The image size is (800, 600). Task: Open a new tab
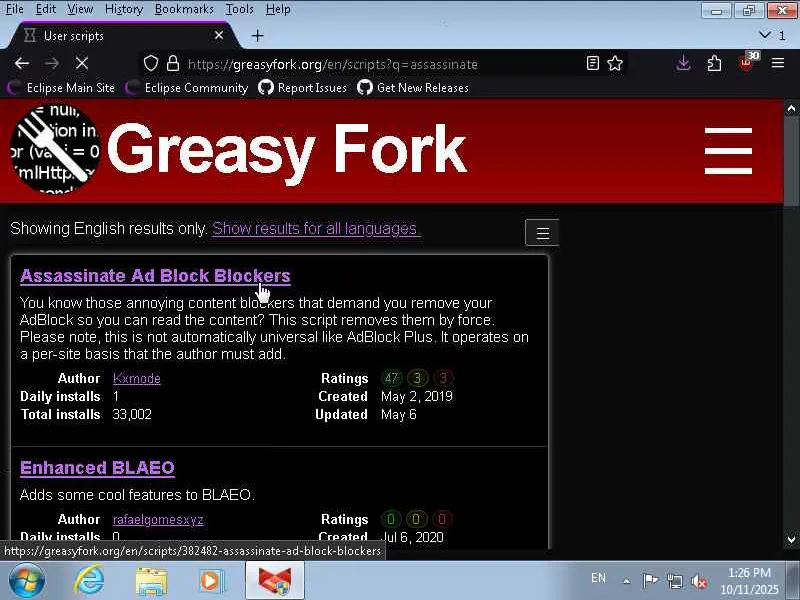(258, 35)
